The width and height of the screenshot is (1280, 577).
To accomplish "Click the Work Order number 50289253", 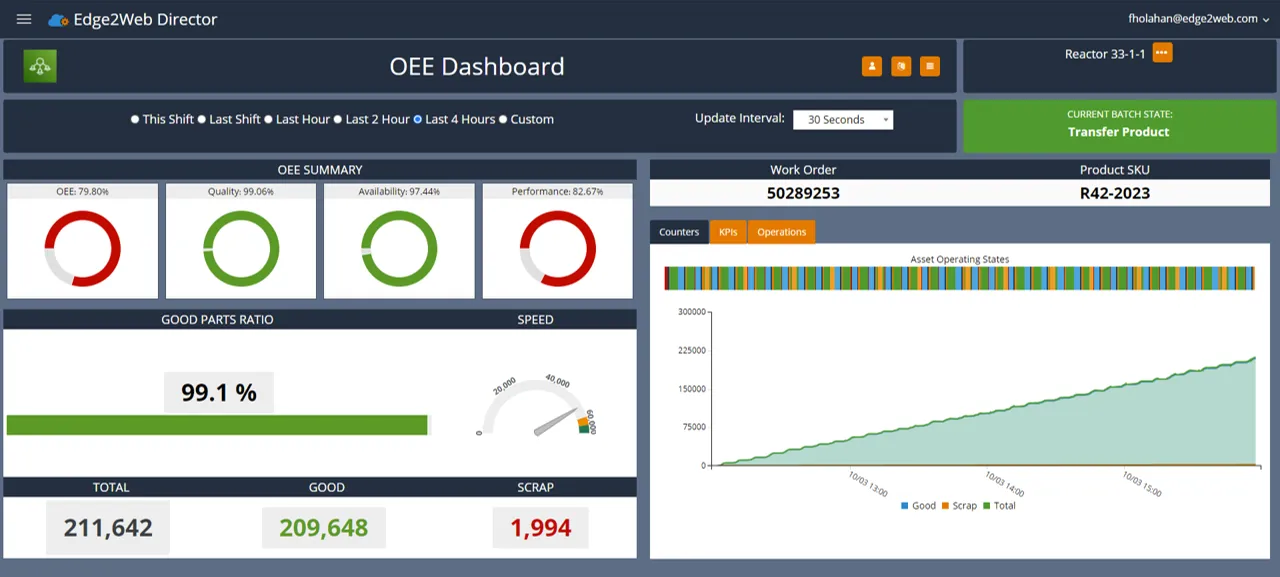I will coord(803,193).
